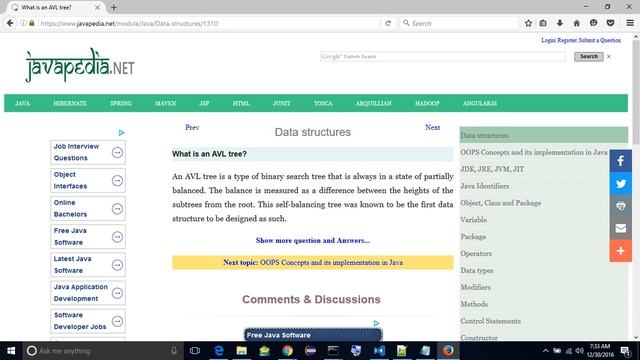Open bookmarks library icon in toolbar
This screenshot has height=360, width=640.
(543, 23)
